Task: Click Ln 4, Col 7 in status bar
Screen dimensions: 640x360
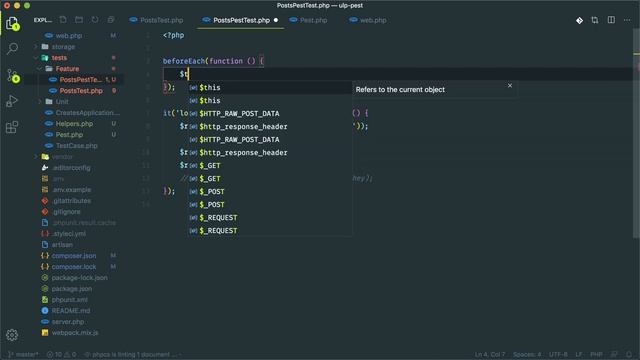Action: (x=489, y=354)
